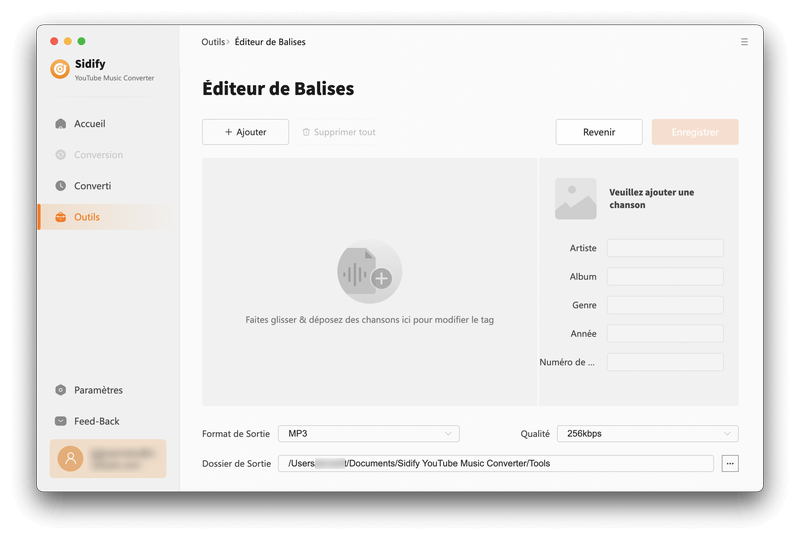Image resolution: width=800 pixels, height=540 pixels.
Task: Focus the Artiste text field
Action: pyautogui.click(x=664, y=248)
